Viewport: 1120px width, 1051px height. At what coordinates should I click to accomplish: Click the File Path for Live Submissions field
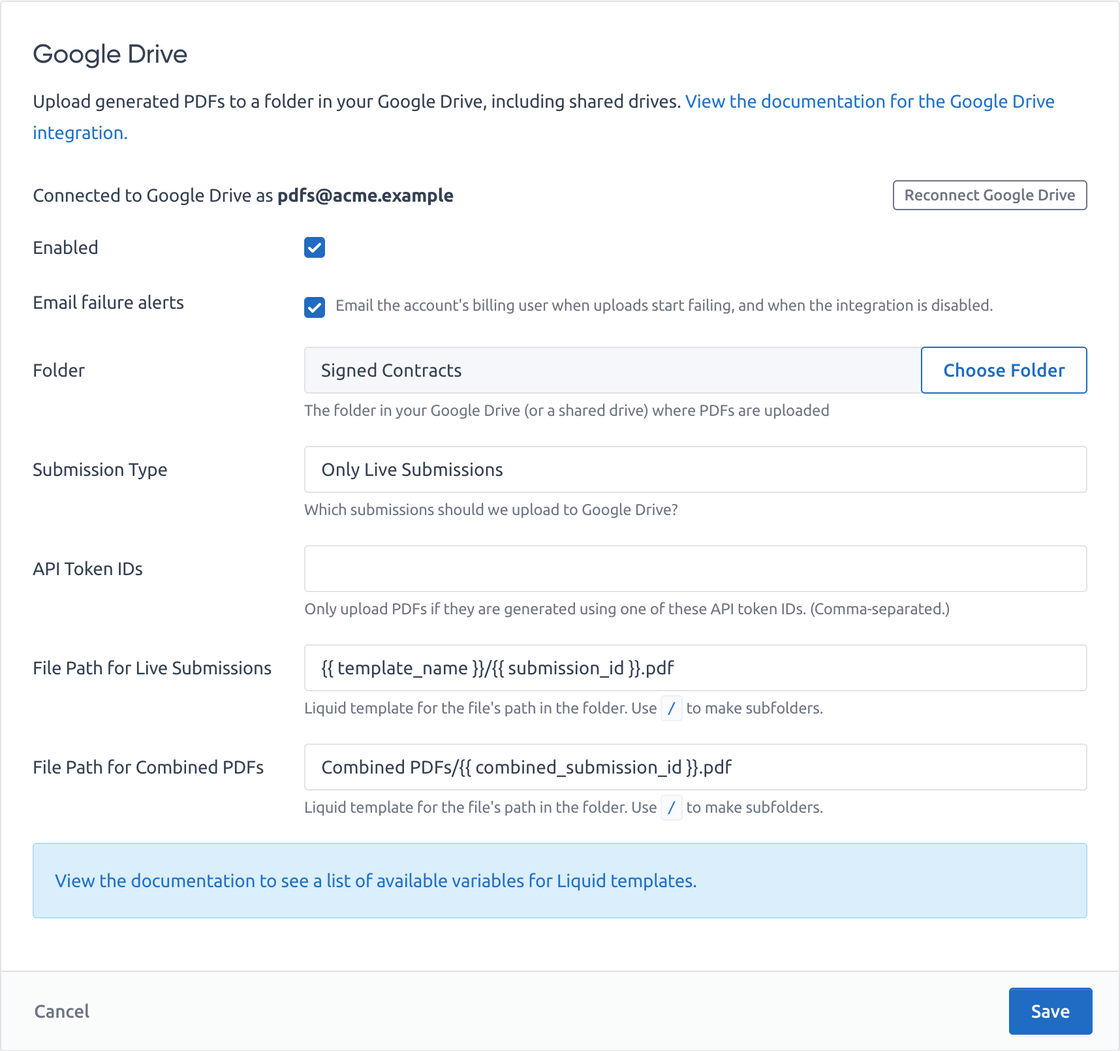coord(695,668)
